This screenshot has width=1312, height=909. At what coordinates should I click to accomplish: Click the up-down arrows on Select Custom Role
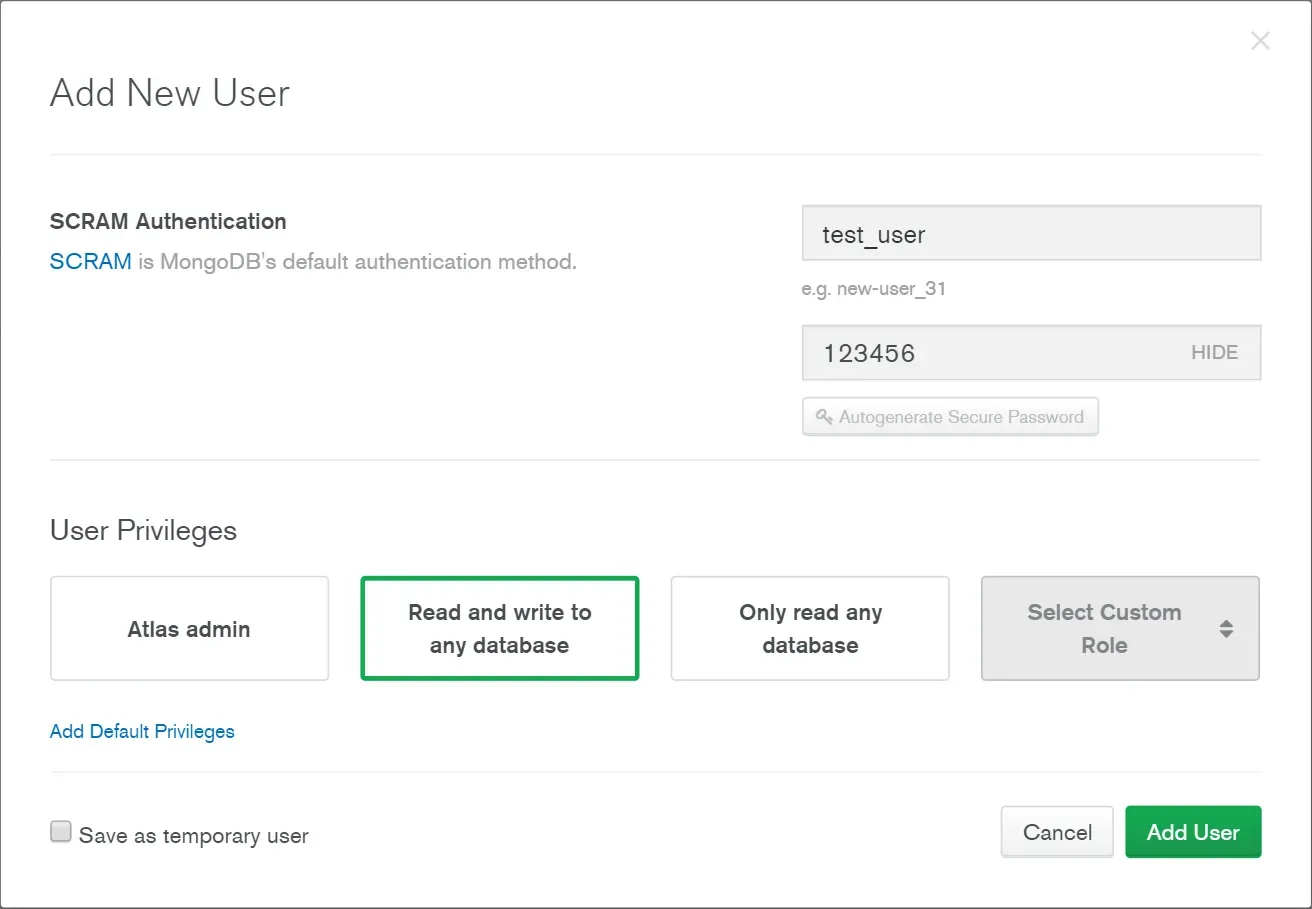tap(1226, 629)
